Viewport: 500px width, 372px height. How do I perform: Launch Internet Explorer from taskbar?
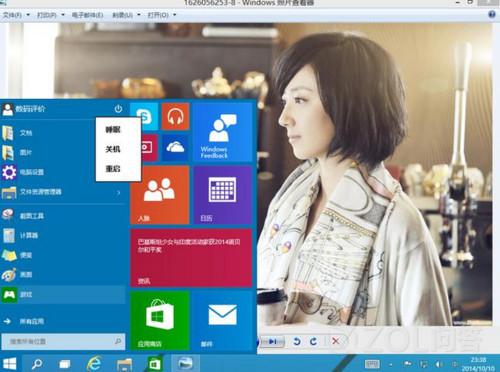[x=94, y=363]
